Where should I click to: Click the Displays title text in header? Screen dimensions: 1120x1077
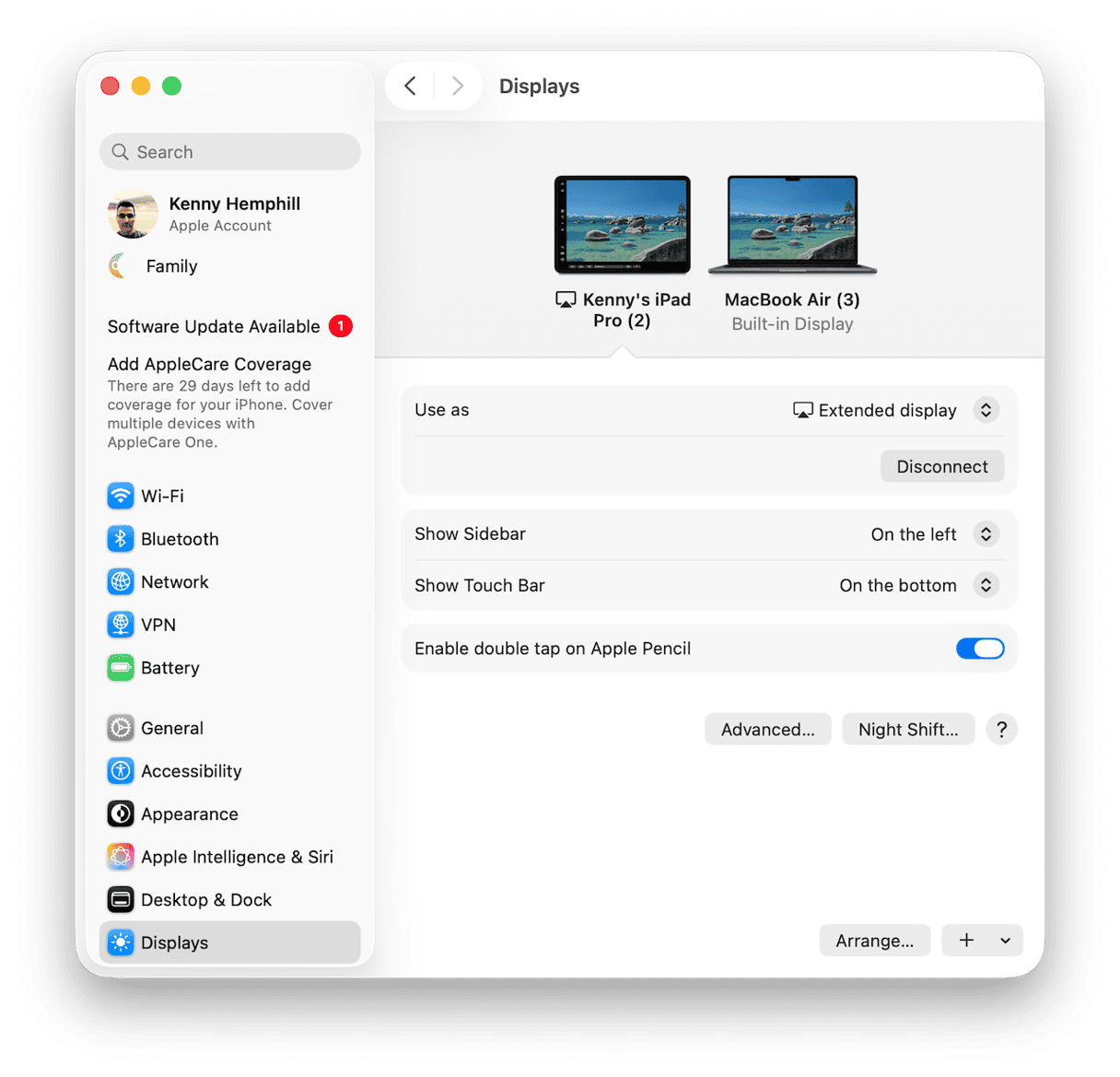coord(540,86)
